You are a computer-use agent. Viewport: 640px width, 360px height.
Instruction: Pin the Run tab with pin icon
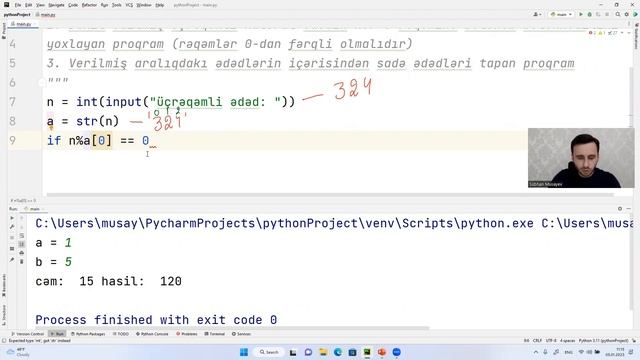pyautogui.click(x=12, y=260)
